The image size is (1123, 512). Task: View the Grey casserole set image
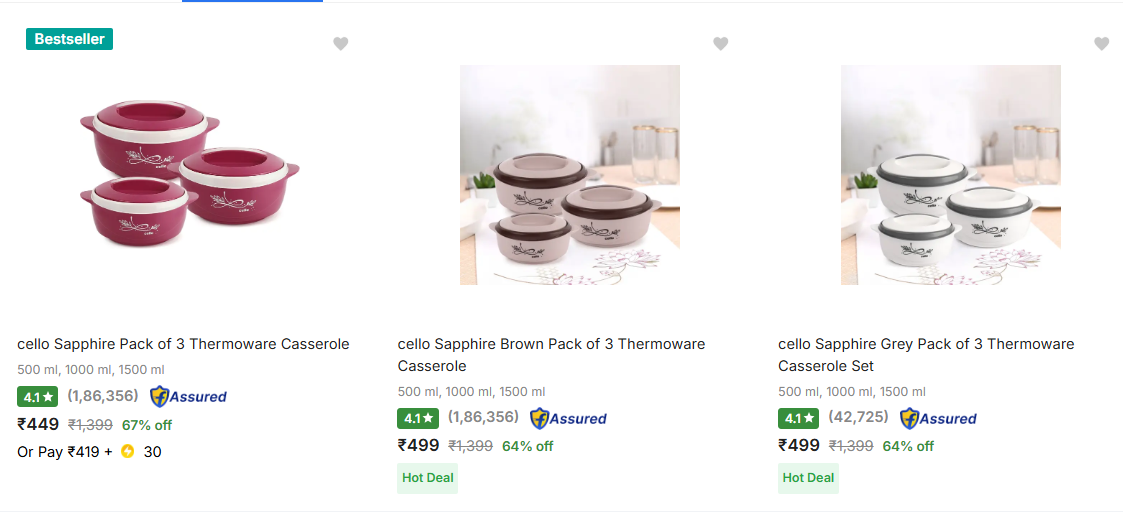950,175
